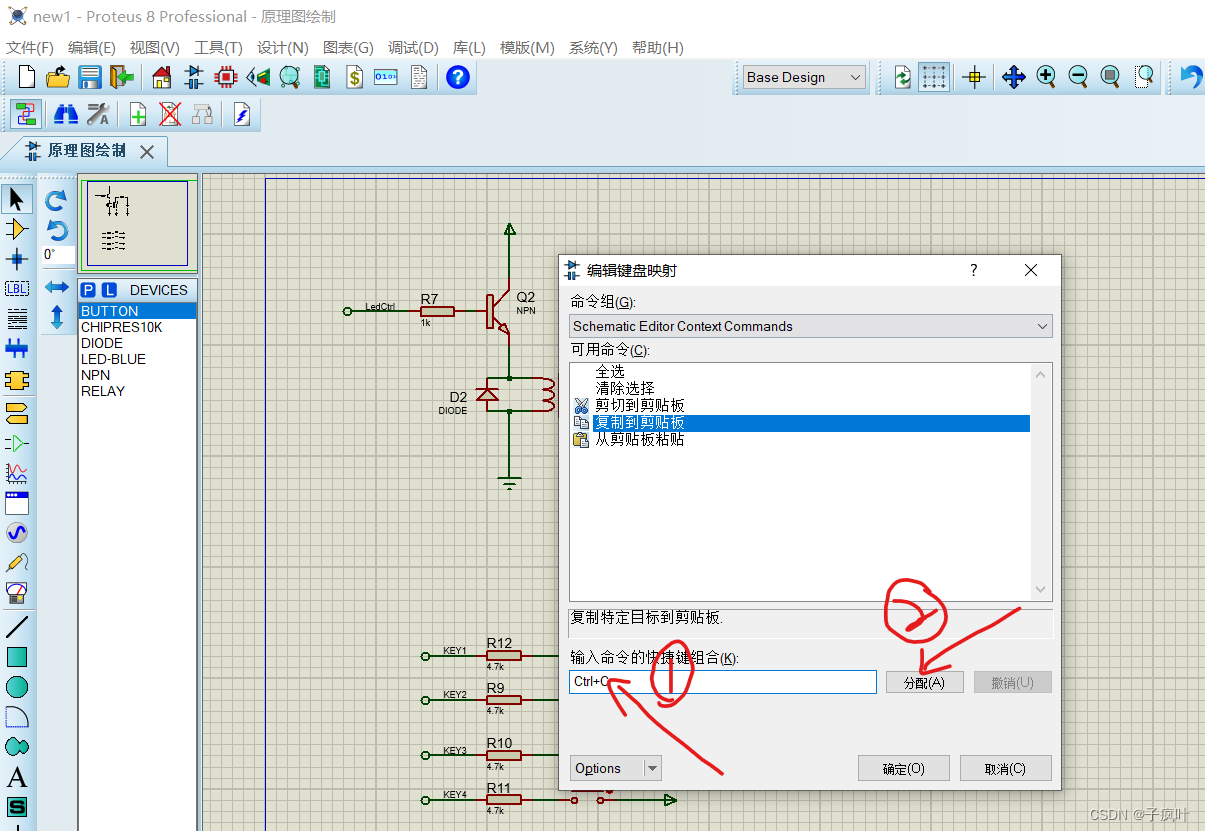Pick devices with the P button
The height and width of the screenshot is (831, 1205).
88,290
